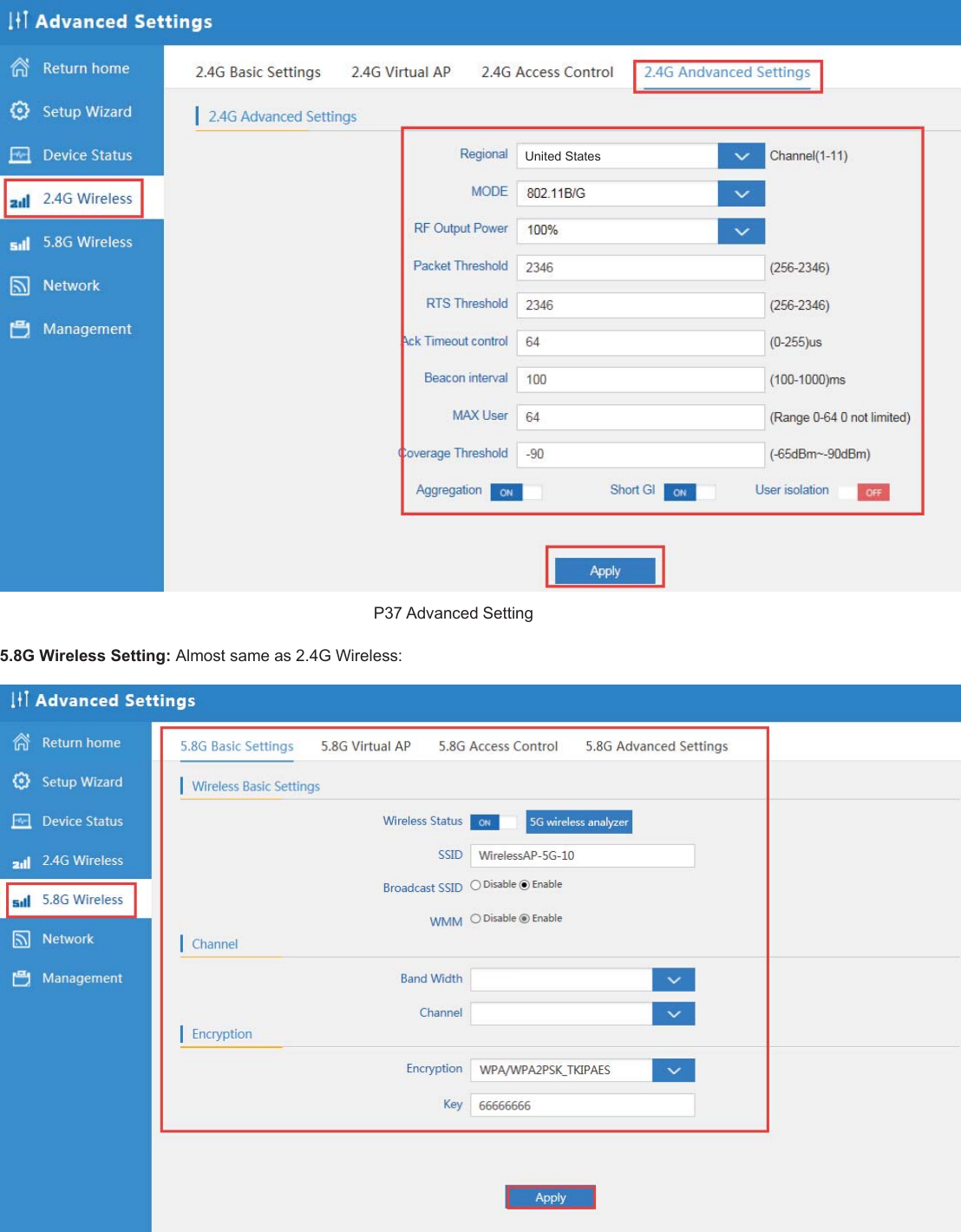Click the MAX User input field
Screen dimensions: 961x1232
pos(640,417)
